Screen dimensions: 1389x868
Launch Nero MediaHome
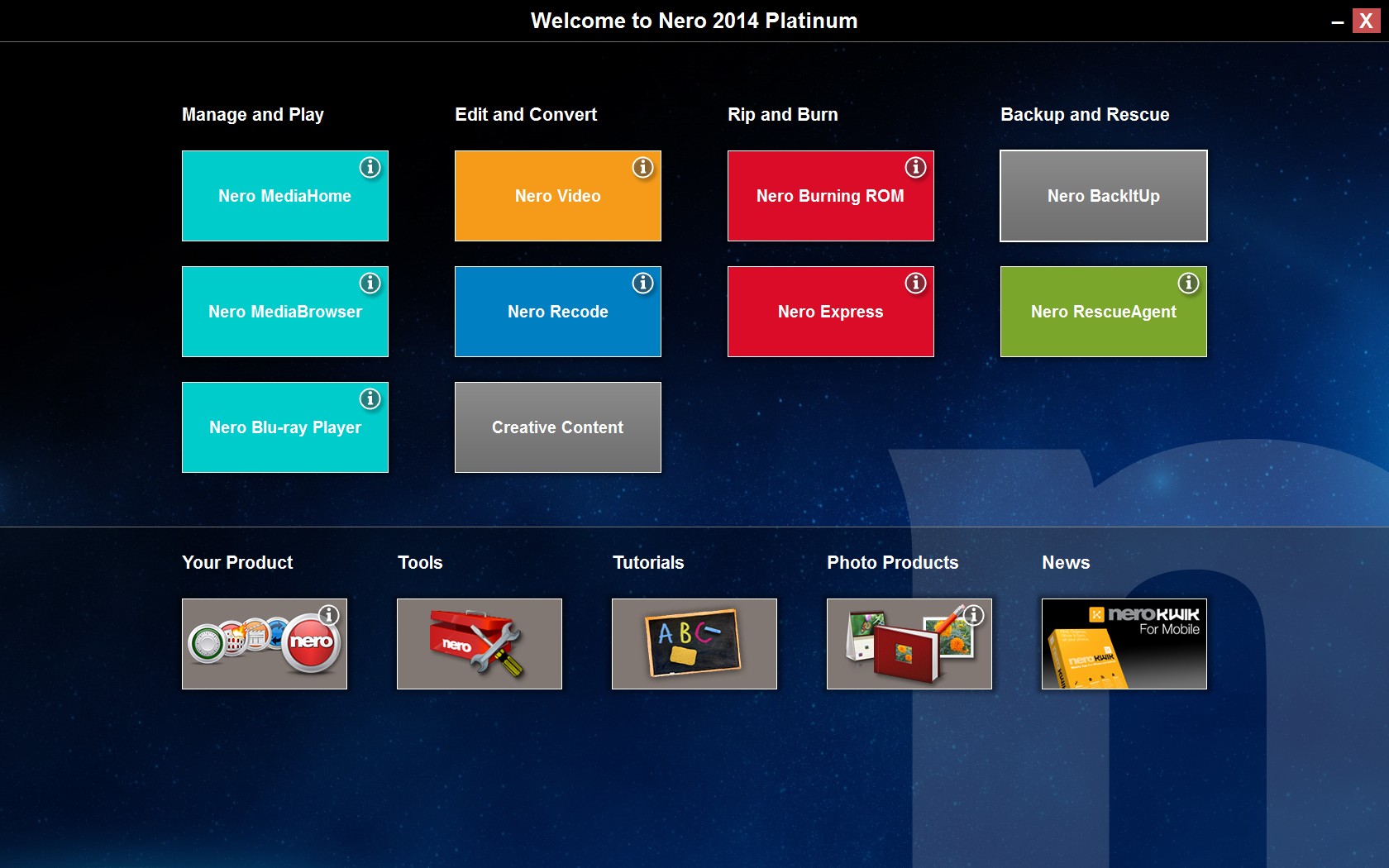pos(285,196)
